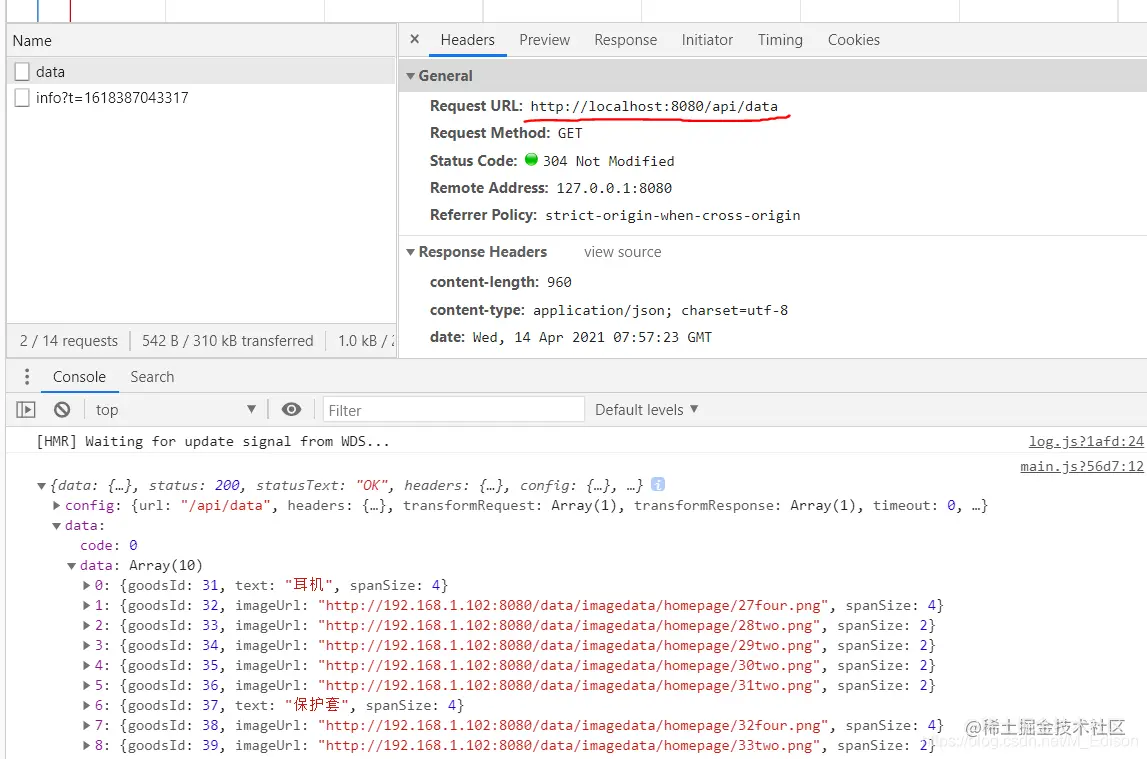Switch to the Cookies tab
This screenshot has height=759, width=1147.
click(x=854, y=39)
